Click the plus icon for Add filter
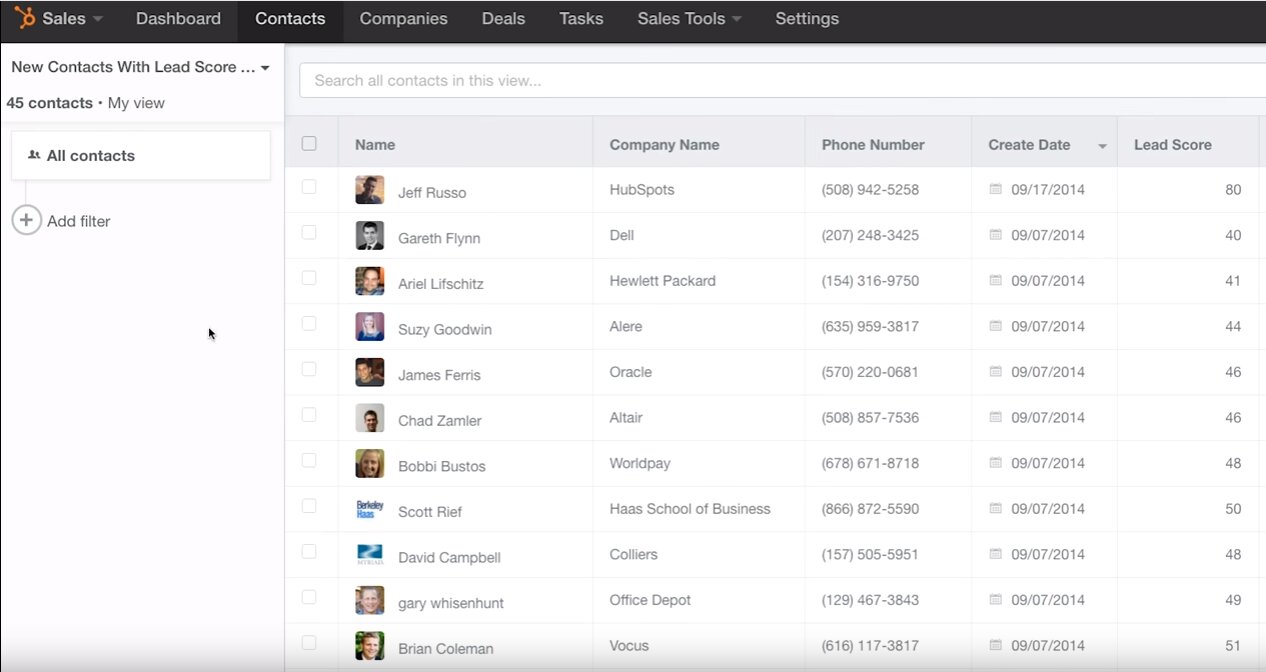This screenshot has height=672, width=1266. coord(27,221)
